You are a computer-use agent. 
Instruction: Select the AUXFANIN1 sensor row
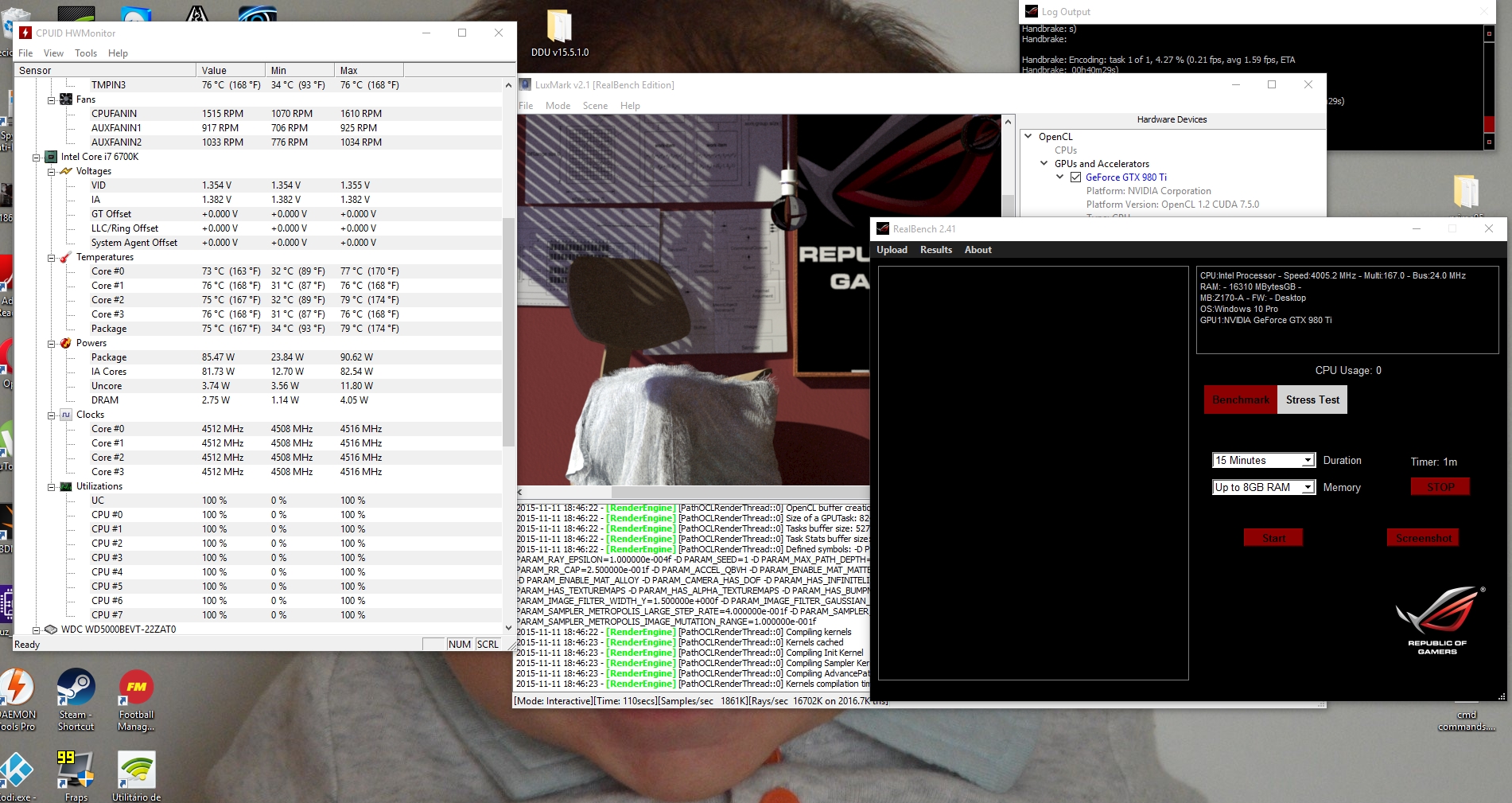258,128
